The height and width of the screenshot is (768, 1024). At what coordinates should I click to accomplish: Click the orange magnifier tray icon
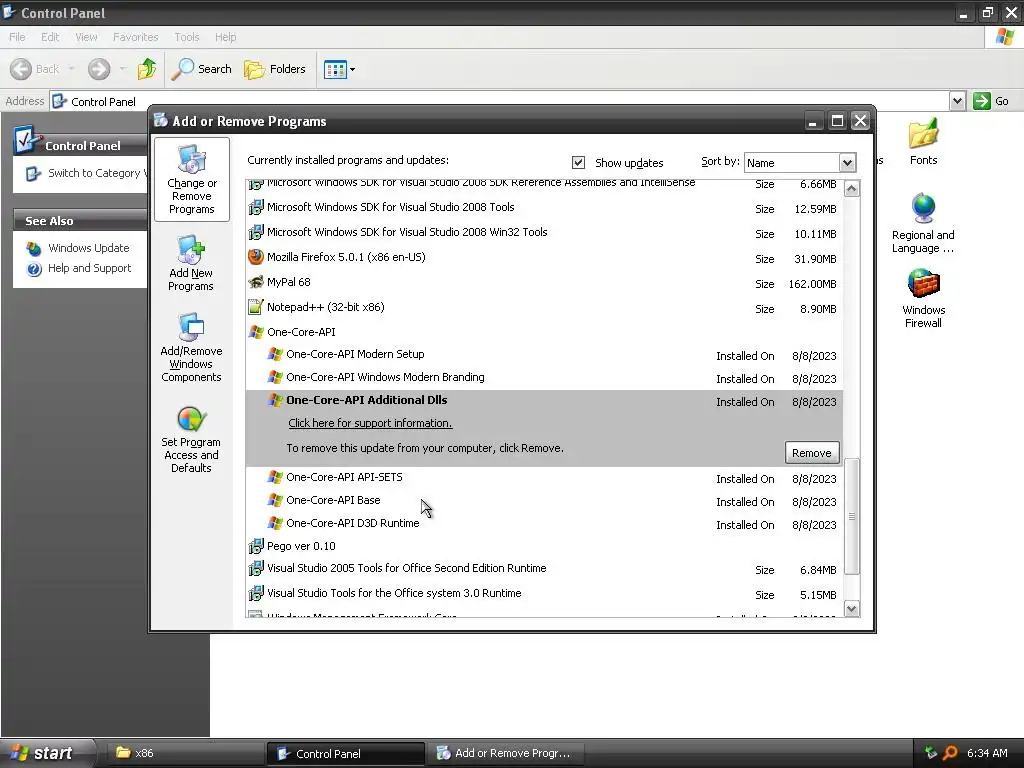pos(950,753)
